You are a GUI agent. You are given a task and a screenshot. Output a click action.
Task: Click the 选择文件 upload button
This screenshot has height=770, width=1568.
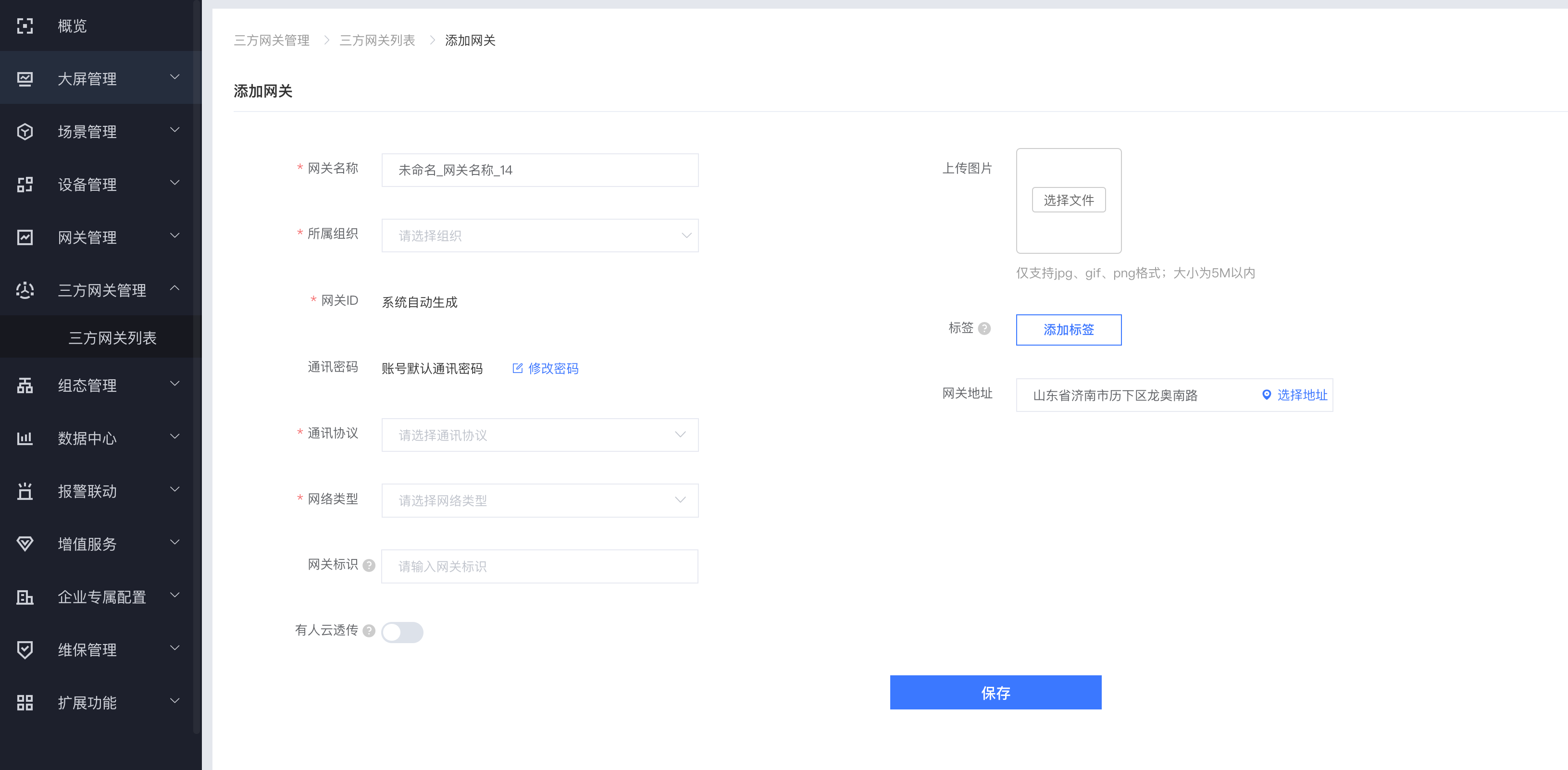pos(1068,200)
